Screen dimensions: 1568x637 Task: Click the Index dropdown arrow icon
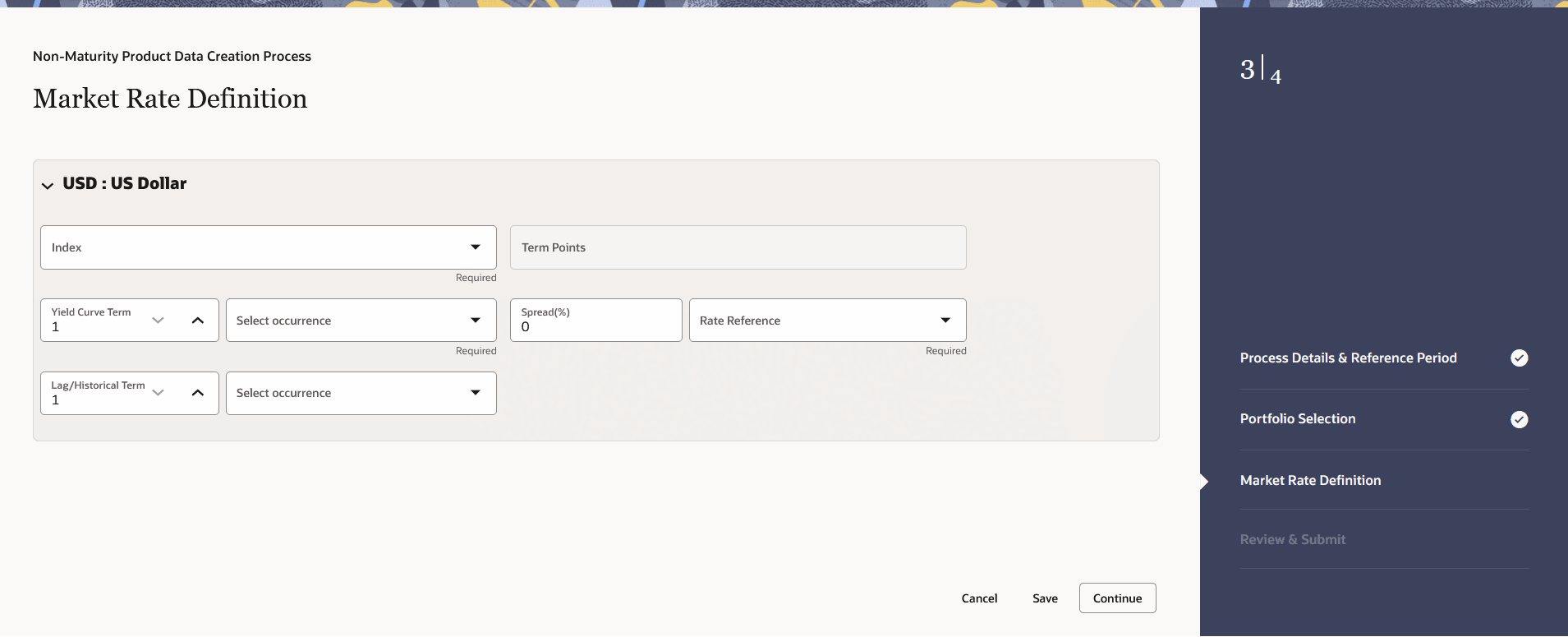[476, 247]
